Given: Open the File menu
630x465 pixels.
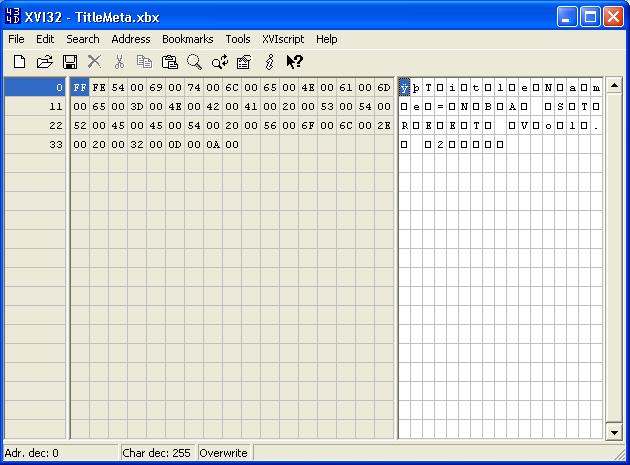Looking at the screenshot, I should click(16, 39).
